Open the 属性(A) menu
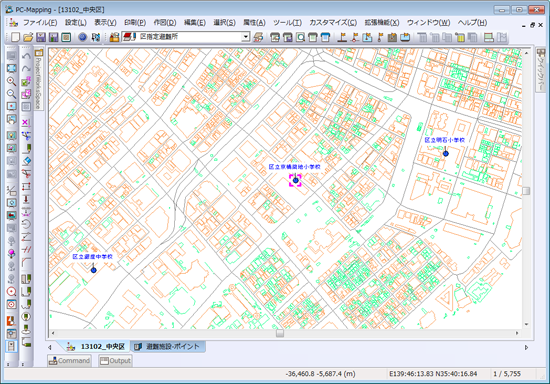The height and width of the screenshot is (384, 550). (x=254, y=23)
